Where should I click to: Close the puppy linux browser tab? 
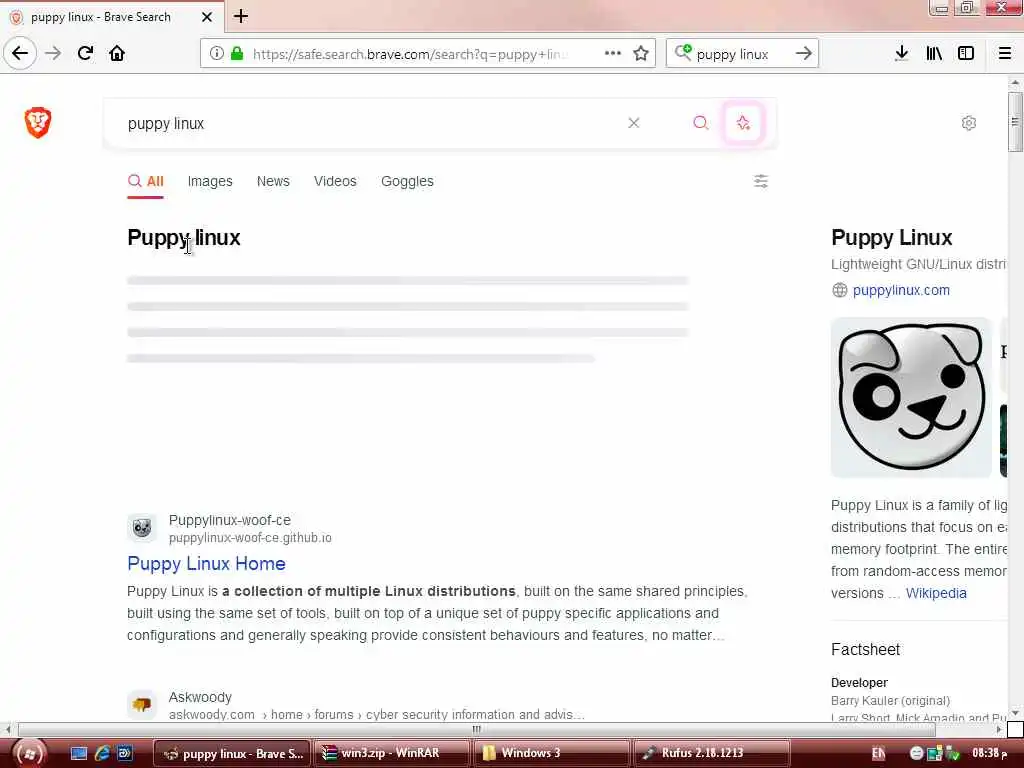click(206, 17)
